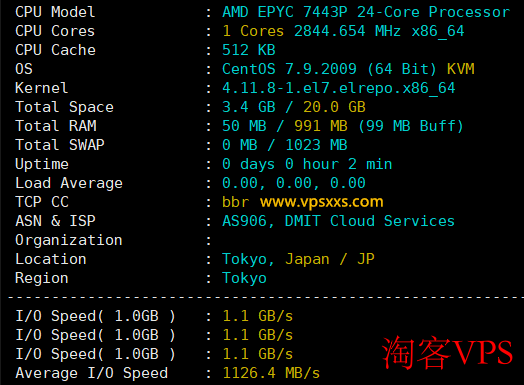Click the bbr congestion control value

[x=236, y=203]
